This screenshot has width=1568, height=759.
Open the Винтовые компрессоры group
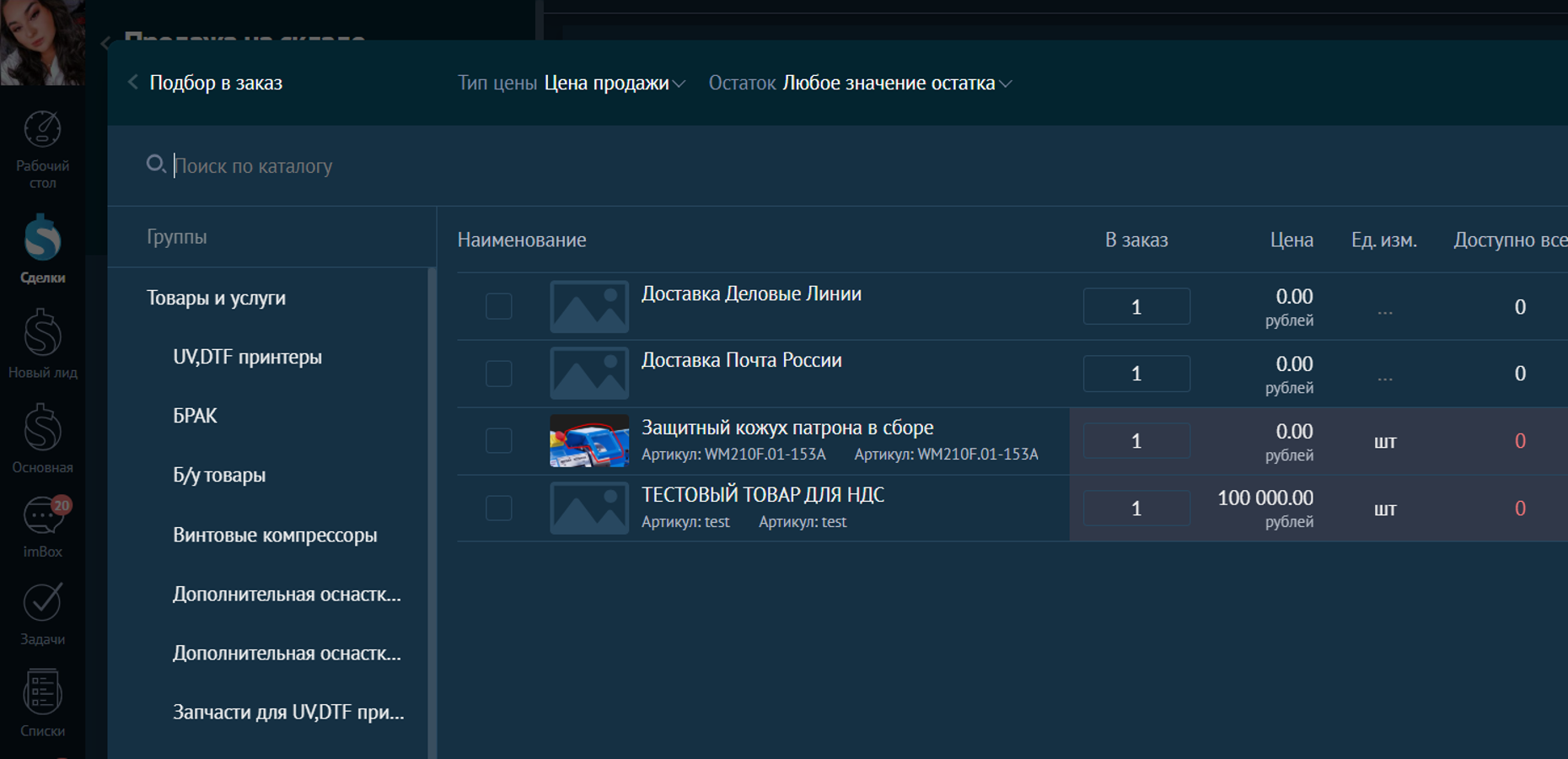275,536
